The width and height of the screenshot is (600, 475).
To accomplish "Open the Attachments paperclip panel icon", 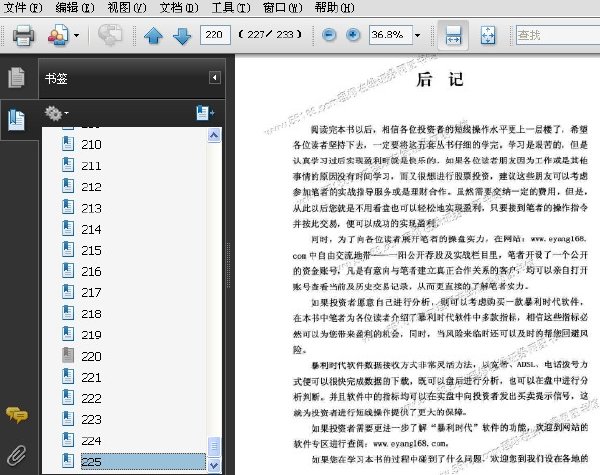I will point(17,455).
